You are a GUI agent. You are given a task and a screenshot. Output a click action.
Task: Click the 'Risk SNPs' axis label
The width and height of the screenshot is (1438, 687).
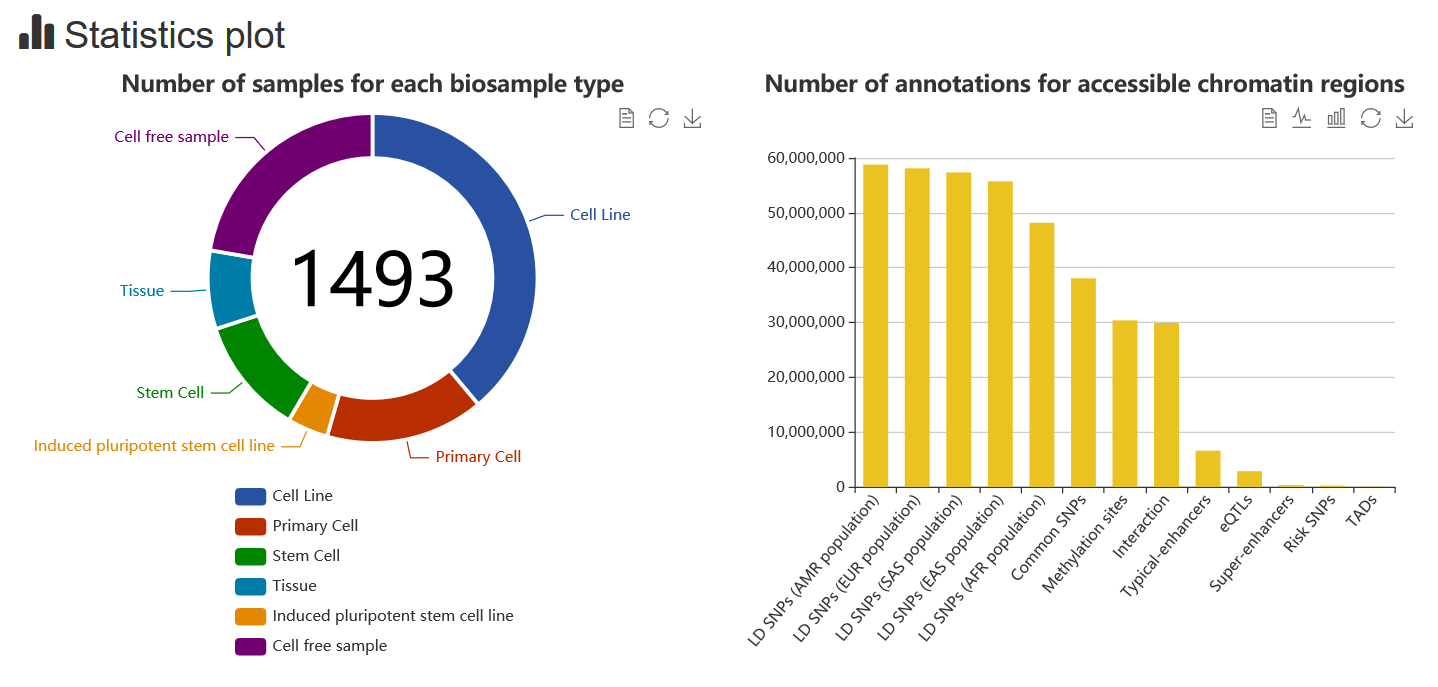pyautogui.click(x=1311, y=524)
